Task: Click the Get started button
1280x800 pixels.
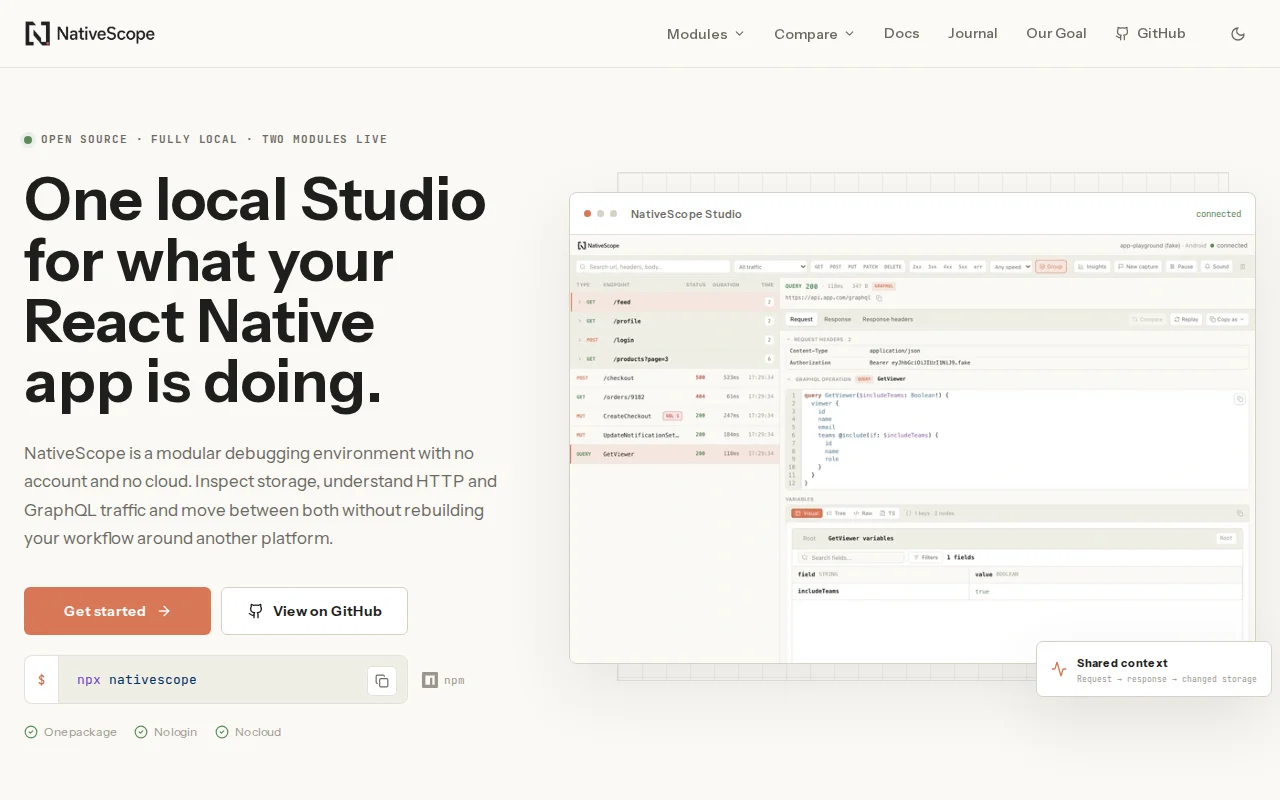Action: pos(117,611)
